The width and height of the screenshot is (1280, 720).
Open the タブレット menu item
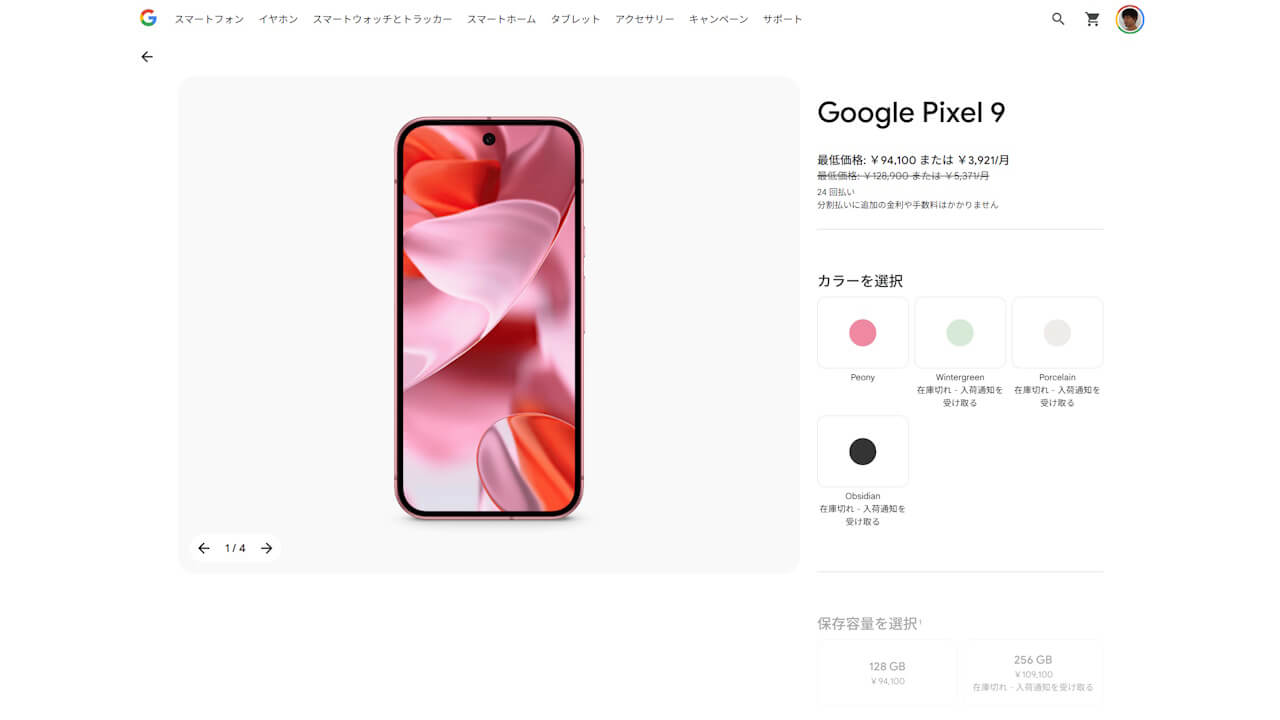click(576, 19)
